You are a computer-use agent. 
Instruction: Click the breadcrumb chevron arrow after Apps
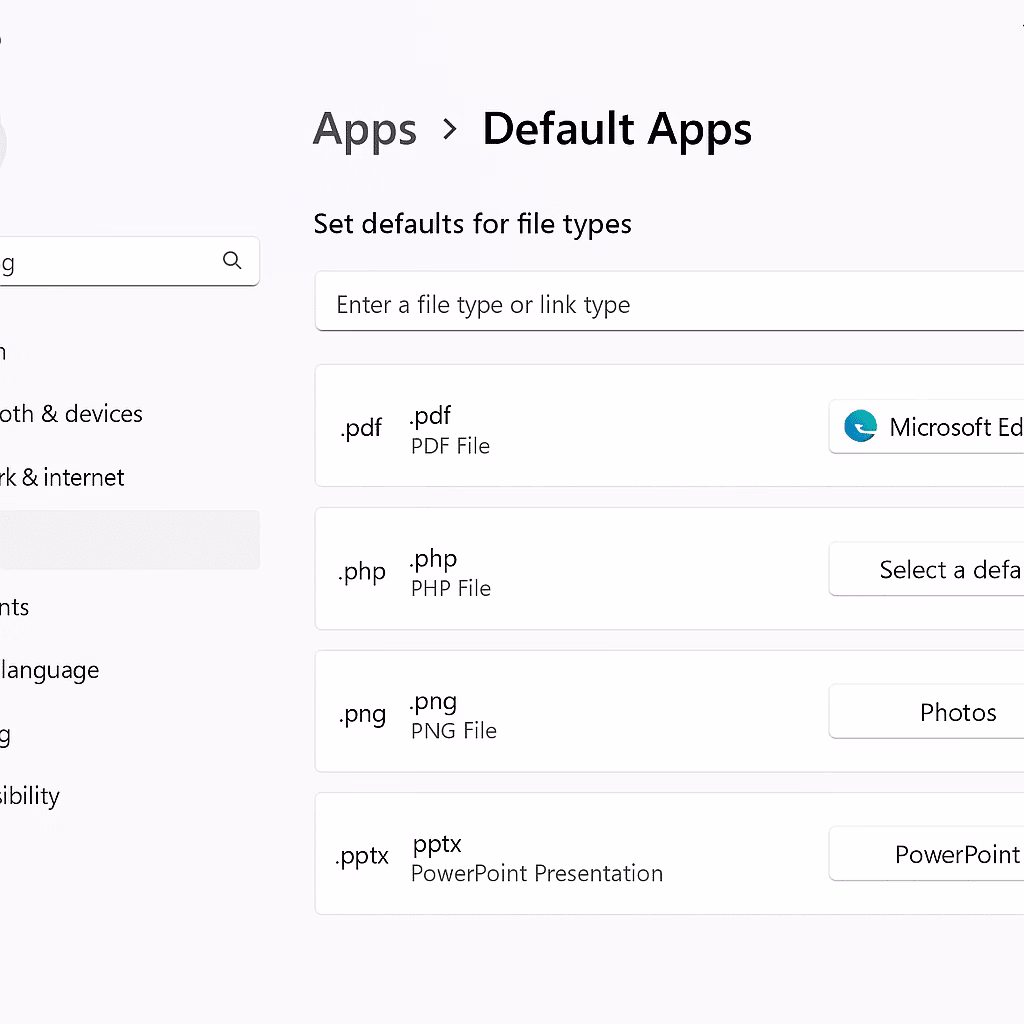tap(450, 129)
